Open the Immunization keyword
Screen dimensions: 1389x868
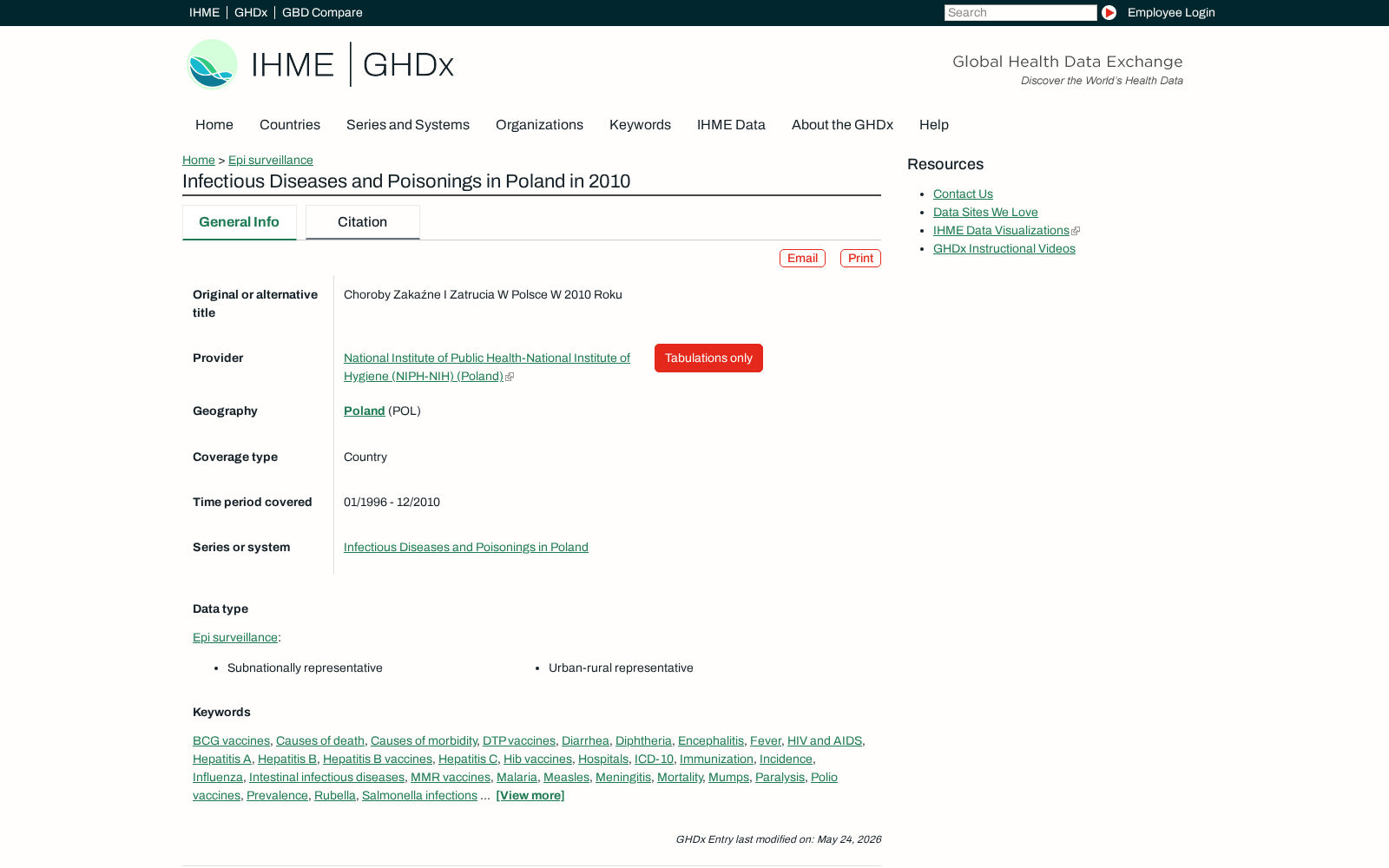[716, 759]
